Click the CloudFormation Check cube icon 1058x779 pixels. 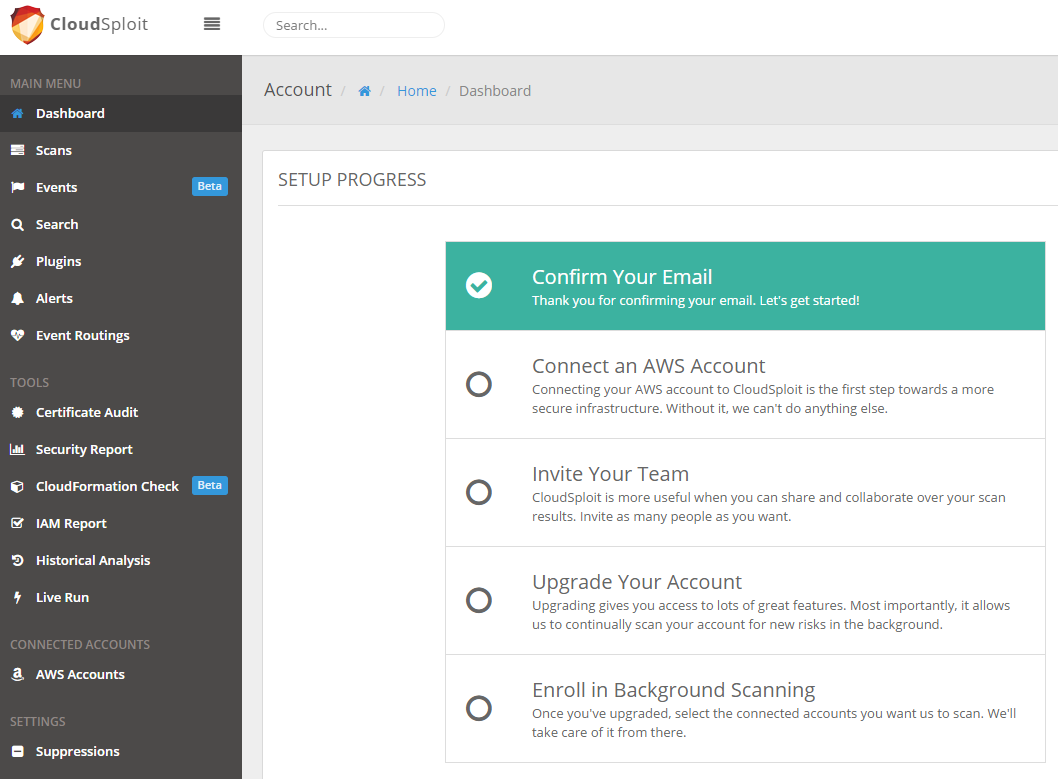pyautogui.click(x=18, y=486)
